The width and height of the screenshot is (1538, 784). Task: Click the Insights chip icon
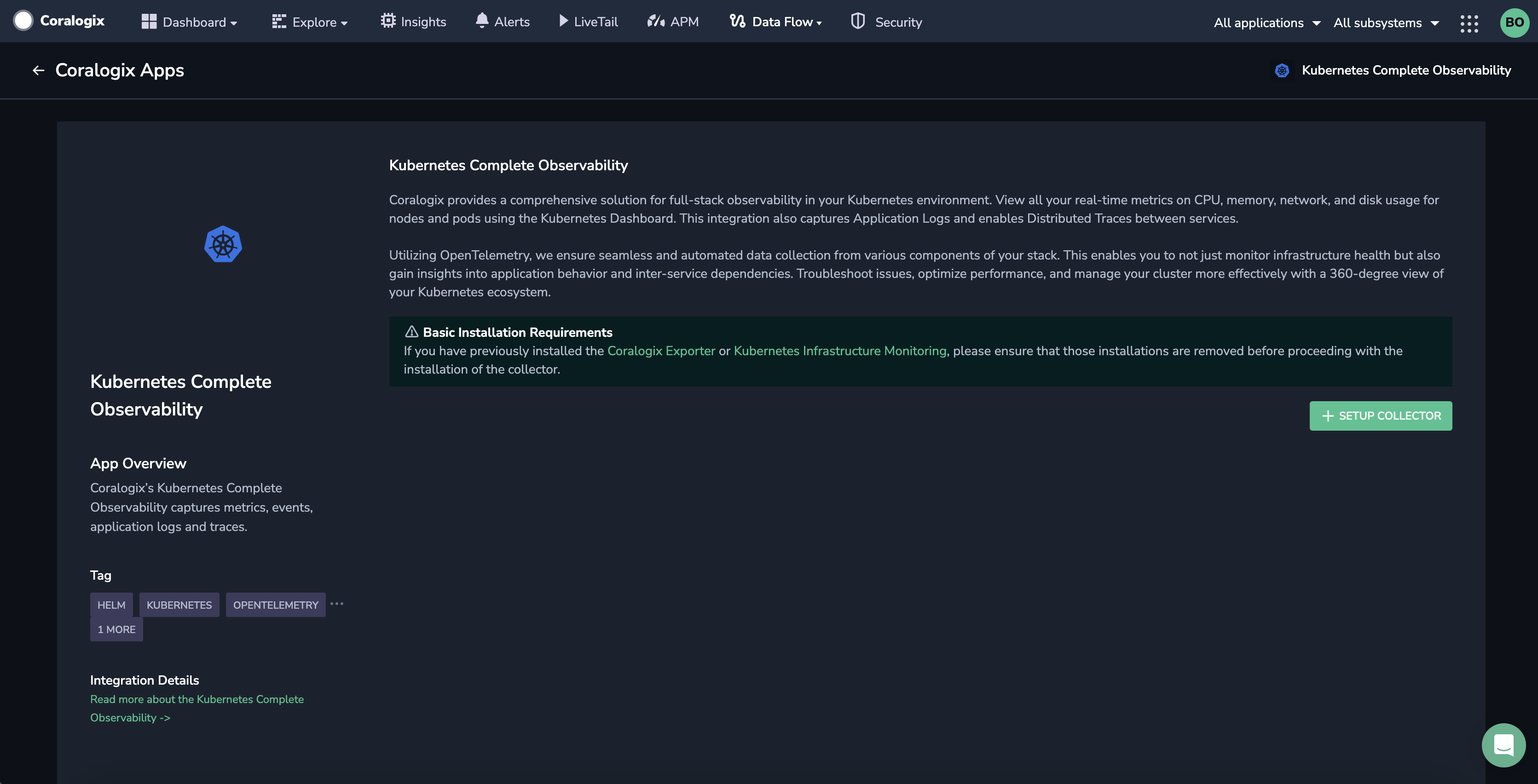click(x=388, y=21)
